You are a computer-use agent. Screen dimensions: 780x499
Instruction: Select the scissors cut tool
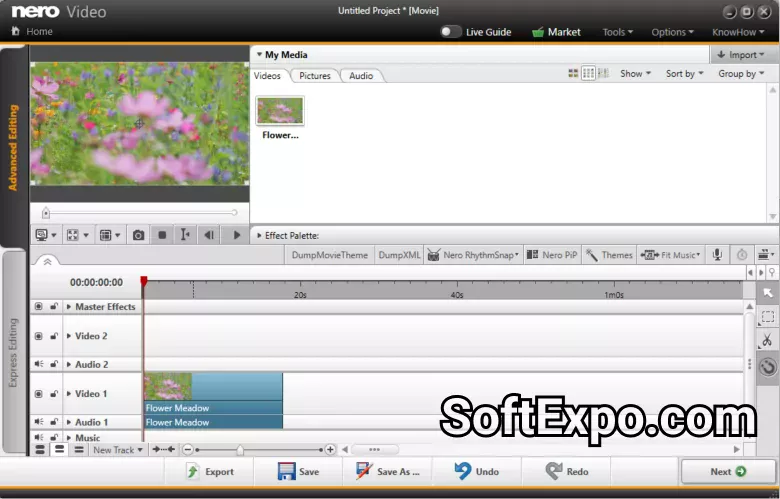tap(767, 341)
